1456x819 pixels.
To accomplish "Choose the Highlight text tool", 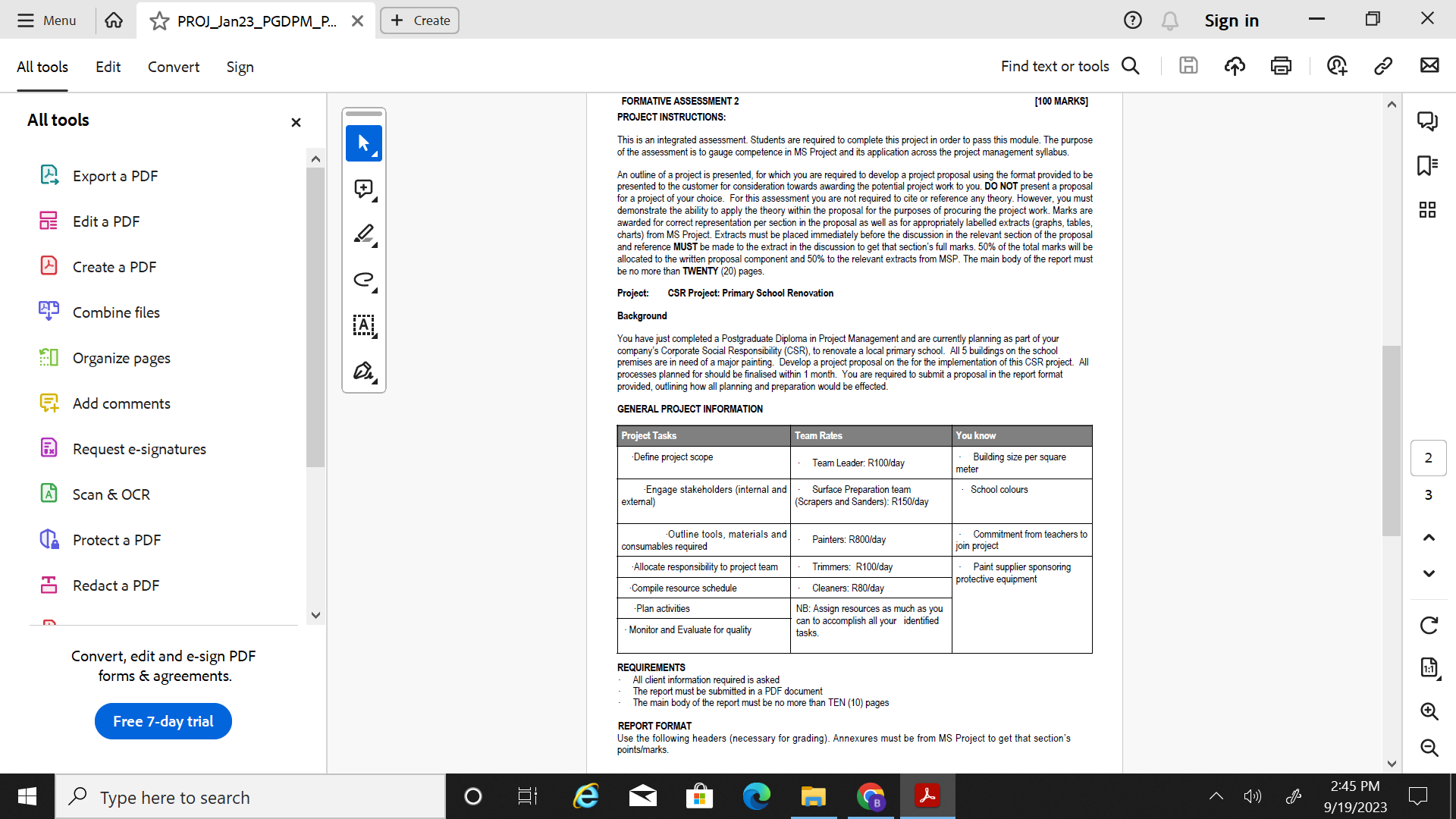I will click(363, 234).
